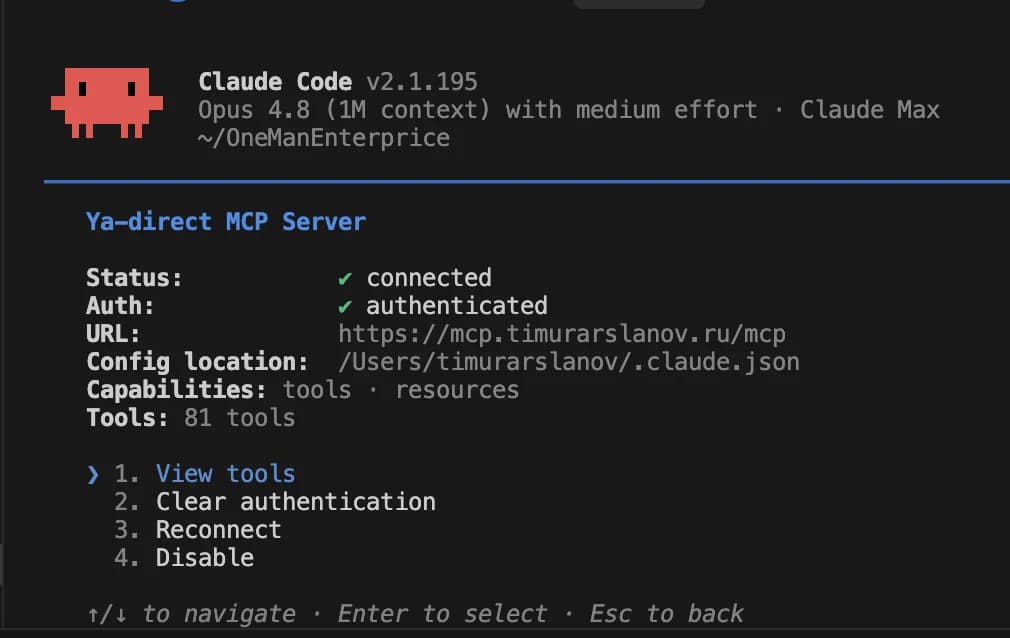Click the ~/OneManEnterprice directory path

(324, 138)
